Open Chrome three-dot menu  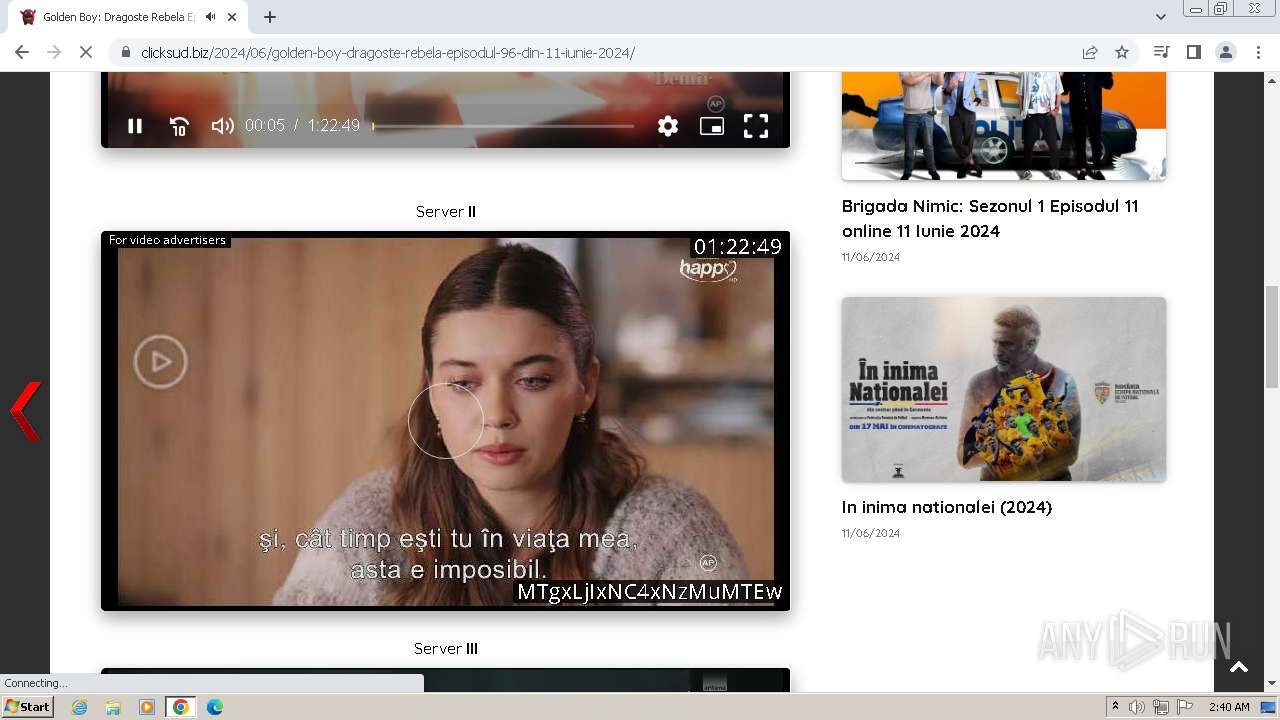tap(1258, 52)
